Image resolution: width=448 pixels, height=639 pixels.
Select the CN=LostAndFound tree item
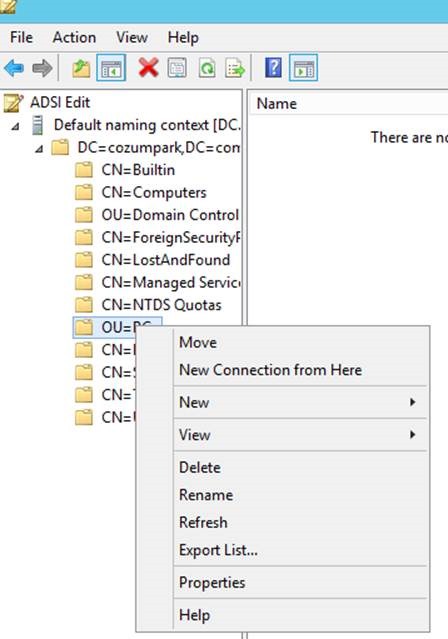(x=166, y=260)
